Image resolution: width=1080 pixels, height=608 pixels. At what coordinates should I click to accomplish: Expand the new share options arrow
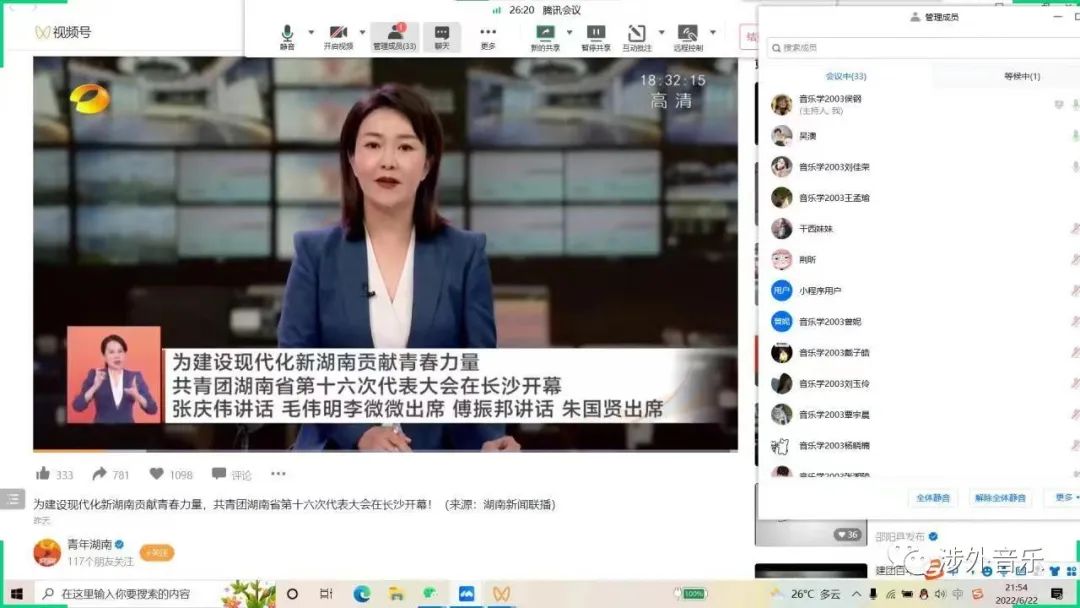click(569, 32)
